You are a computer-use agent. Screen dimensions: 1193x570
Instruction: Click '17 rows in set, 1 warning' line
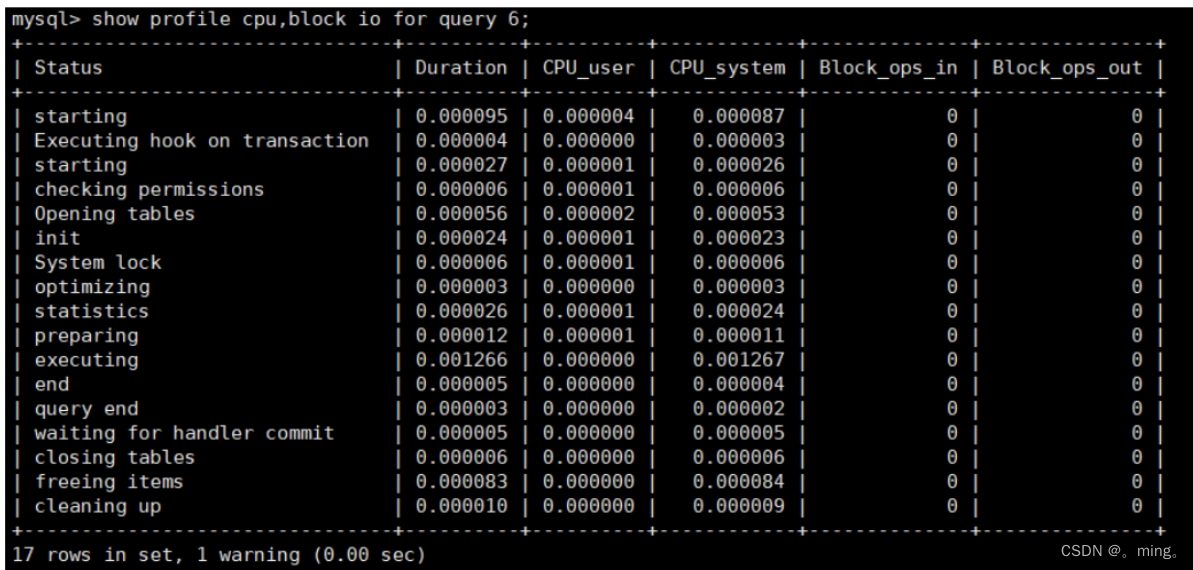[x=218, y=555]
